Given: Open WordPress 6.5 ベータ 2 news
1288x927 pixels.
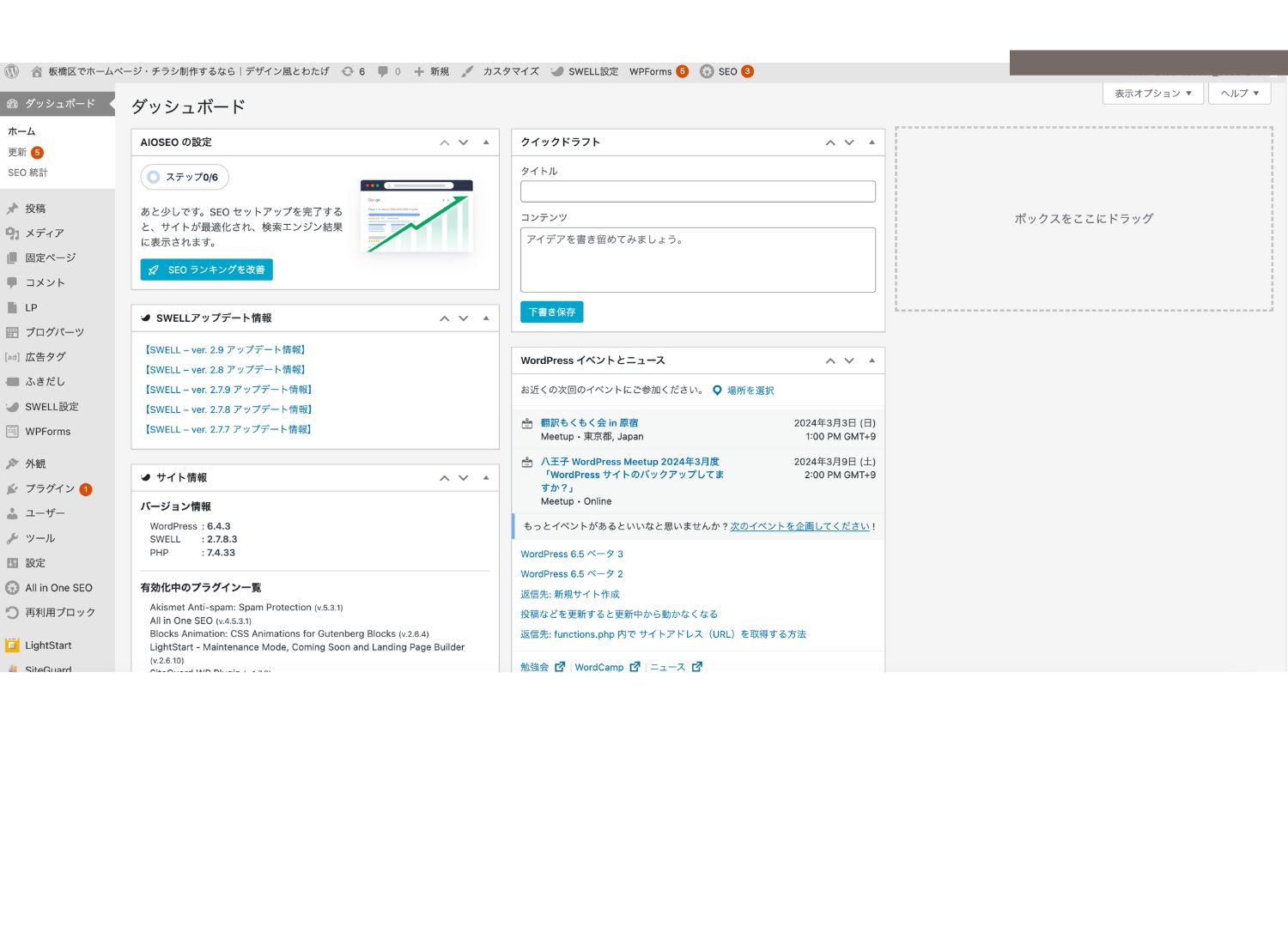Looking at the screenshot, I should pos(572,574).
